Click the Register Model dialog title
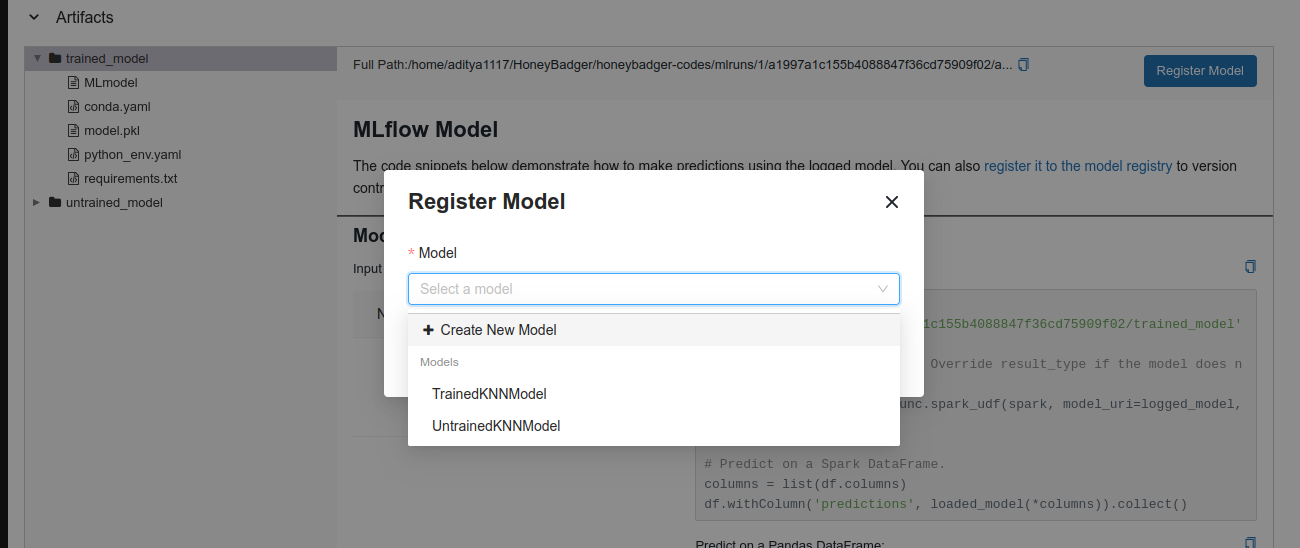 tap(487, 201)
